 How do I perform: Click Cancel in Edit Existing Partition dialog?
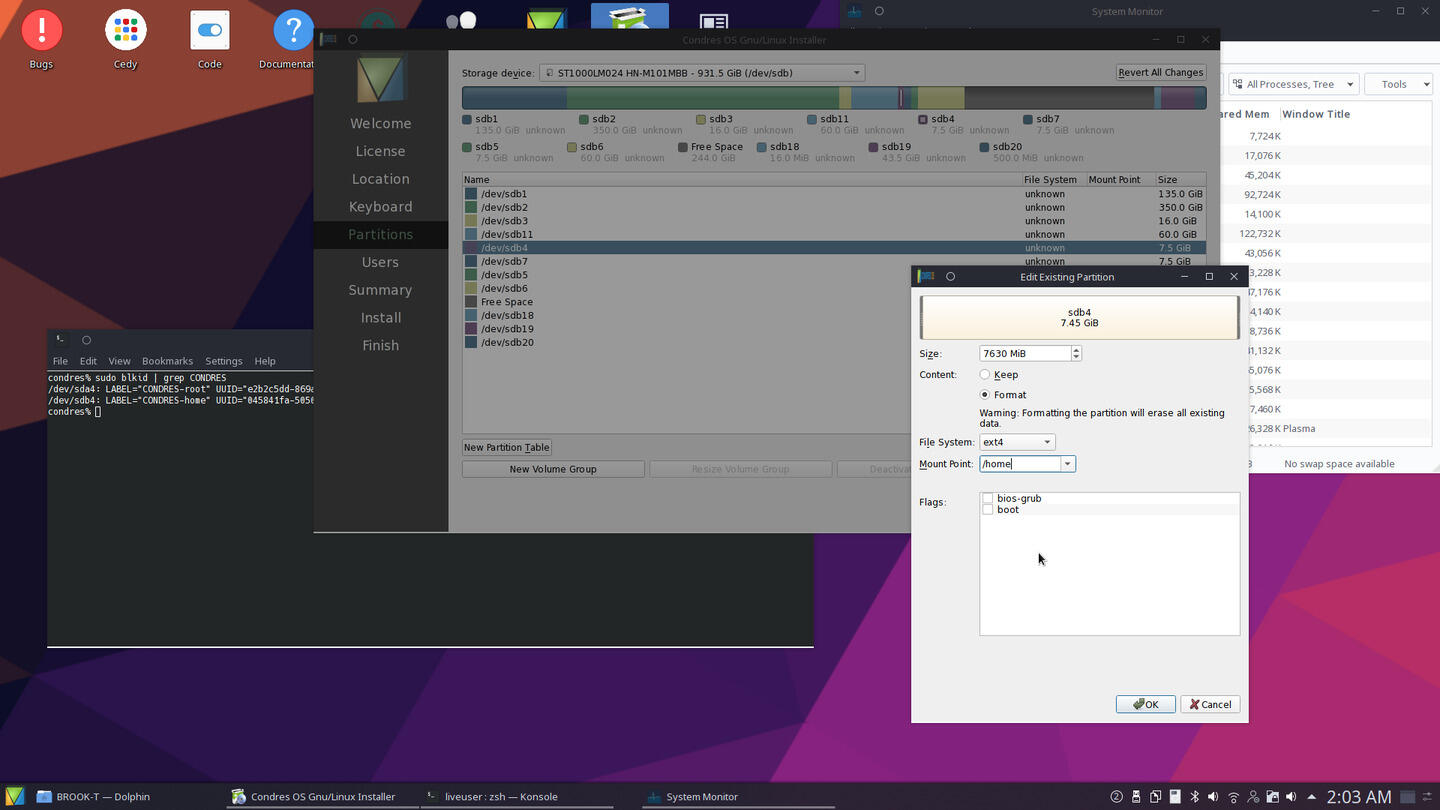(1210, 705)
